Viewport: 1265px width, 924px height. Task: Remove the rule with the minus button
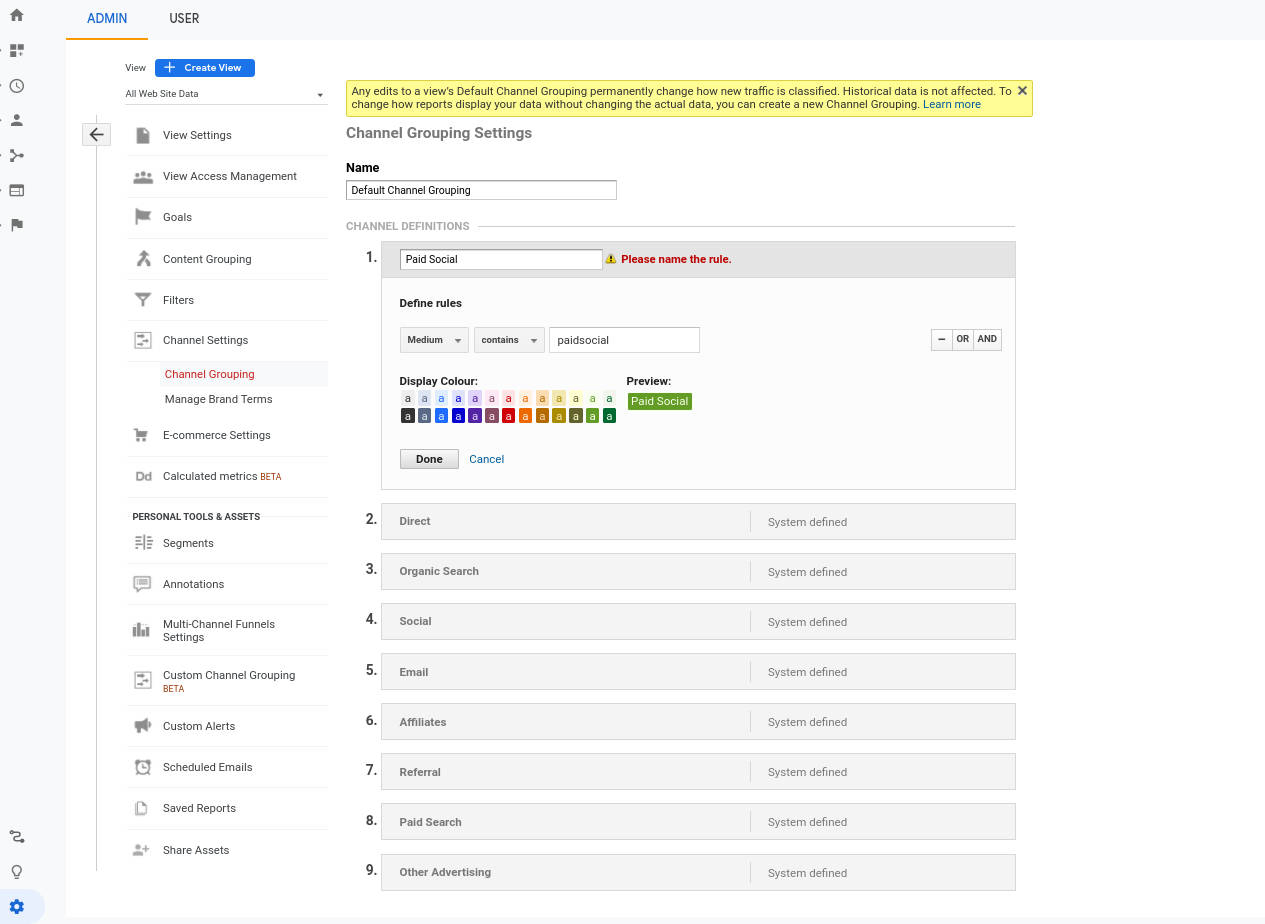pos(940,339)
